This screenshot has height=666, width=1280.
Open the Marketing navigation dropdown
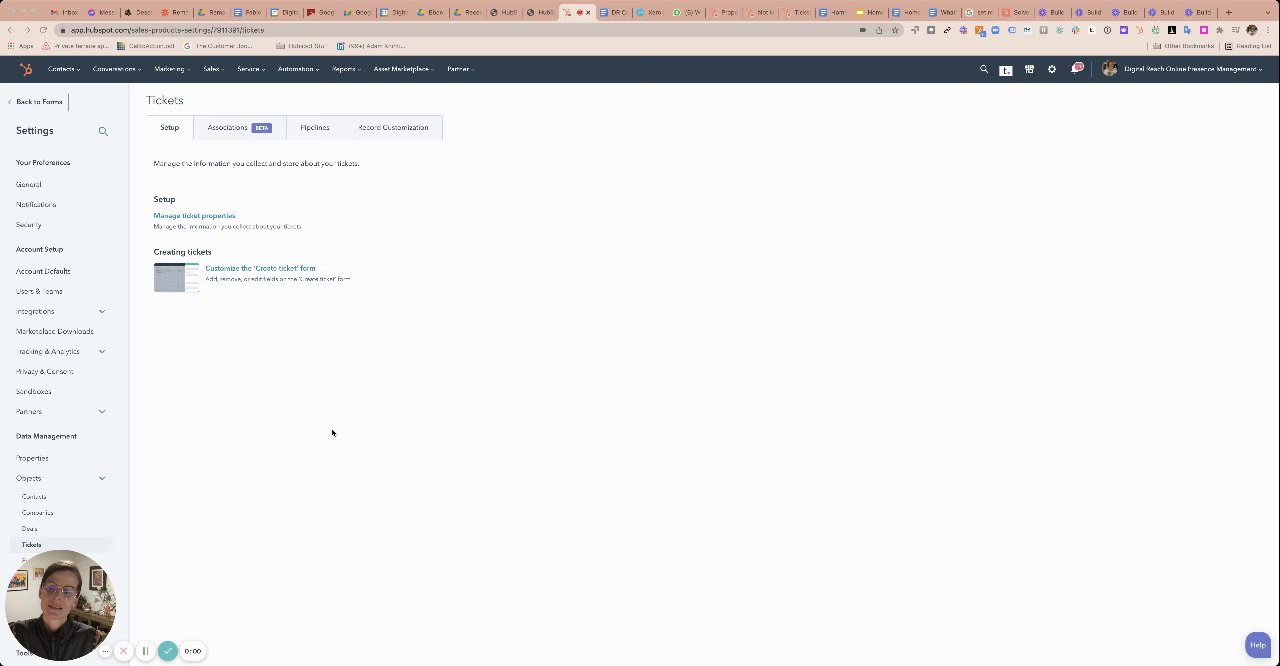pos(172,69)
